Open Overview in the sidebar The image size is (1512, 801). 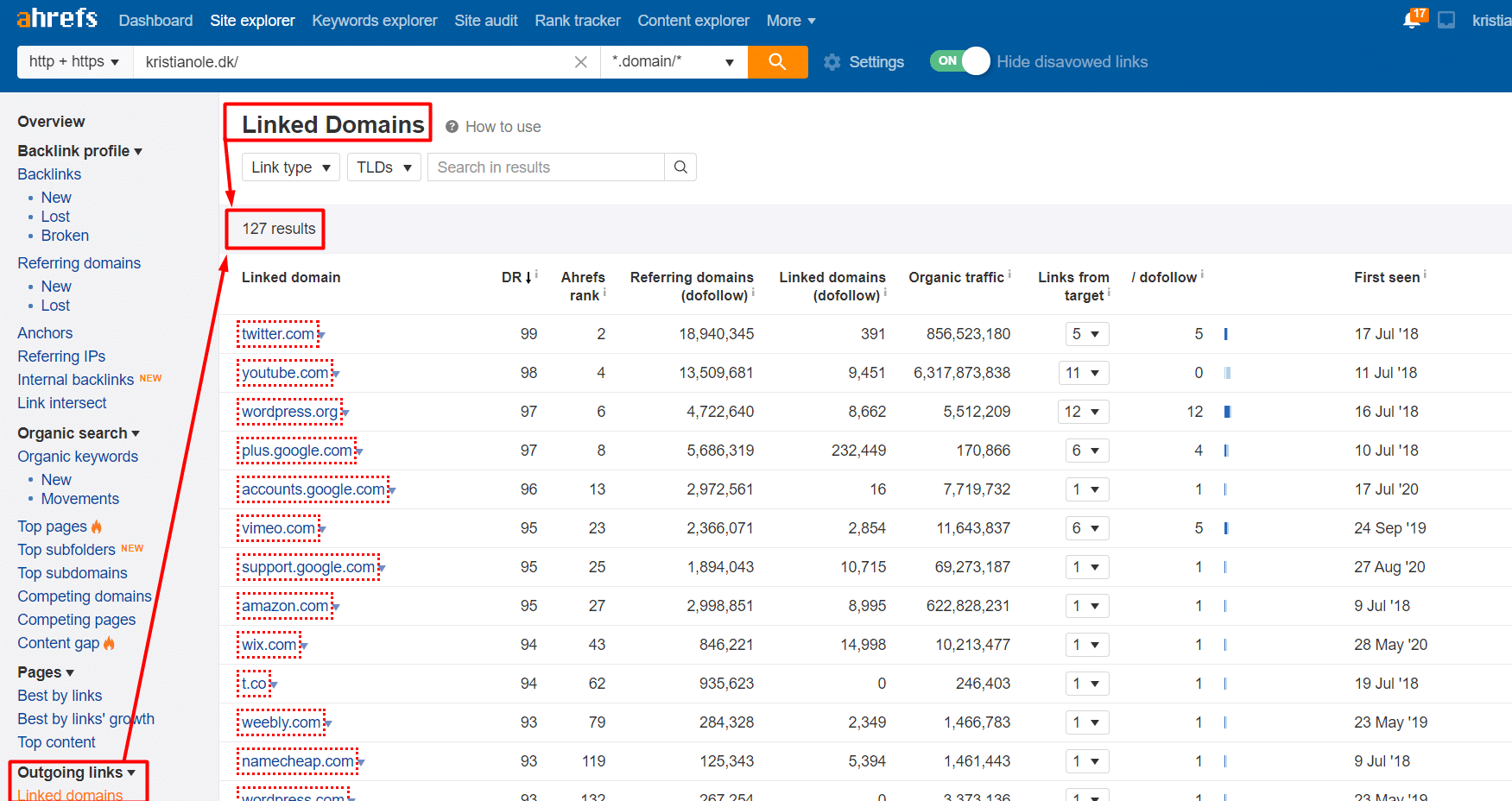[51, 122]
